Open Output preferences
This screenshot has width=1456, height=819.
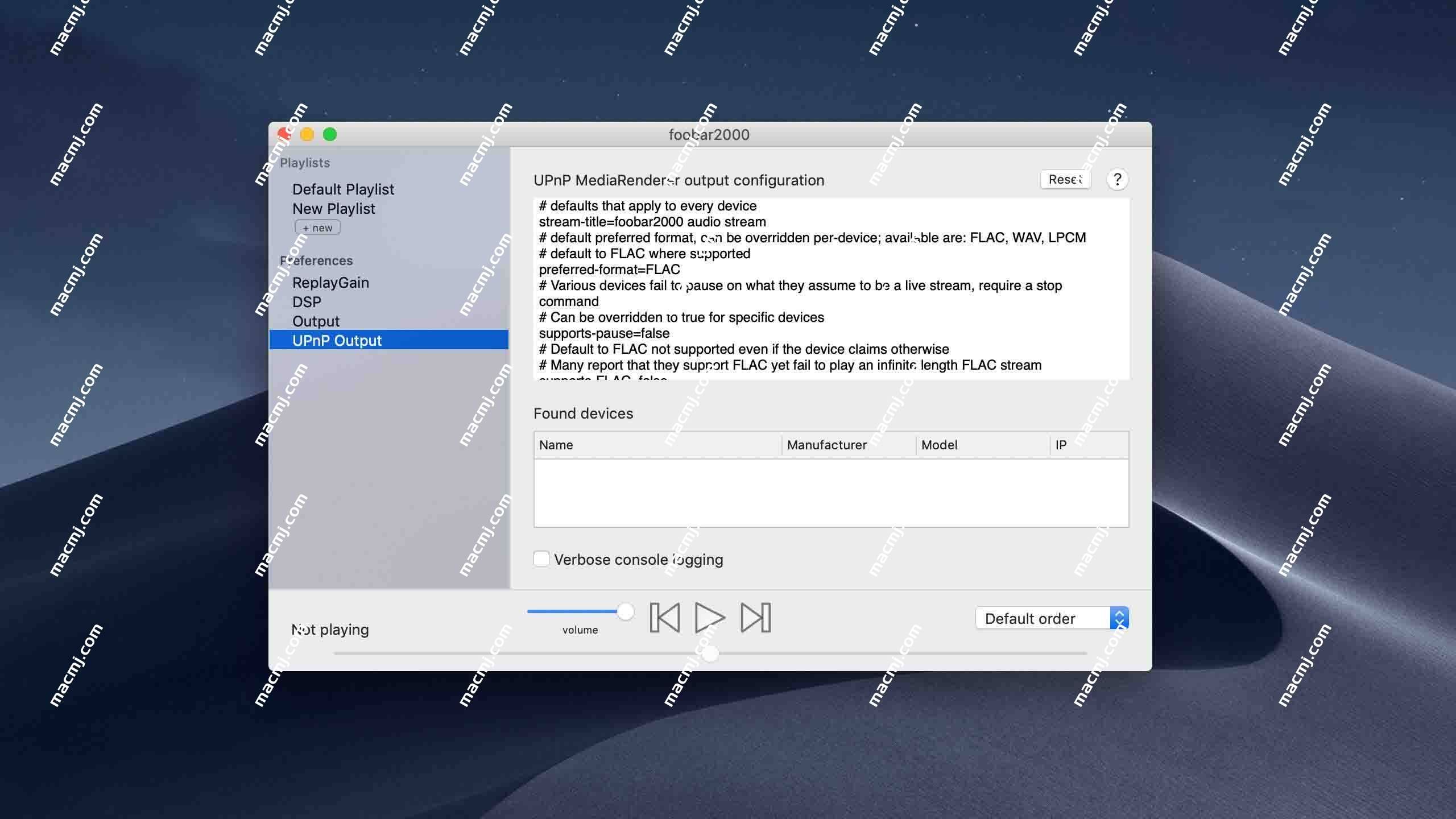[316, 321]
